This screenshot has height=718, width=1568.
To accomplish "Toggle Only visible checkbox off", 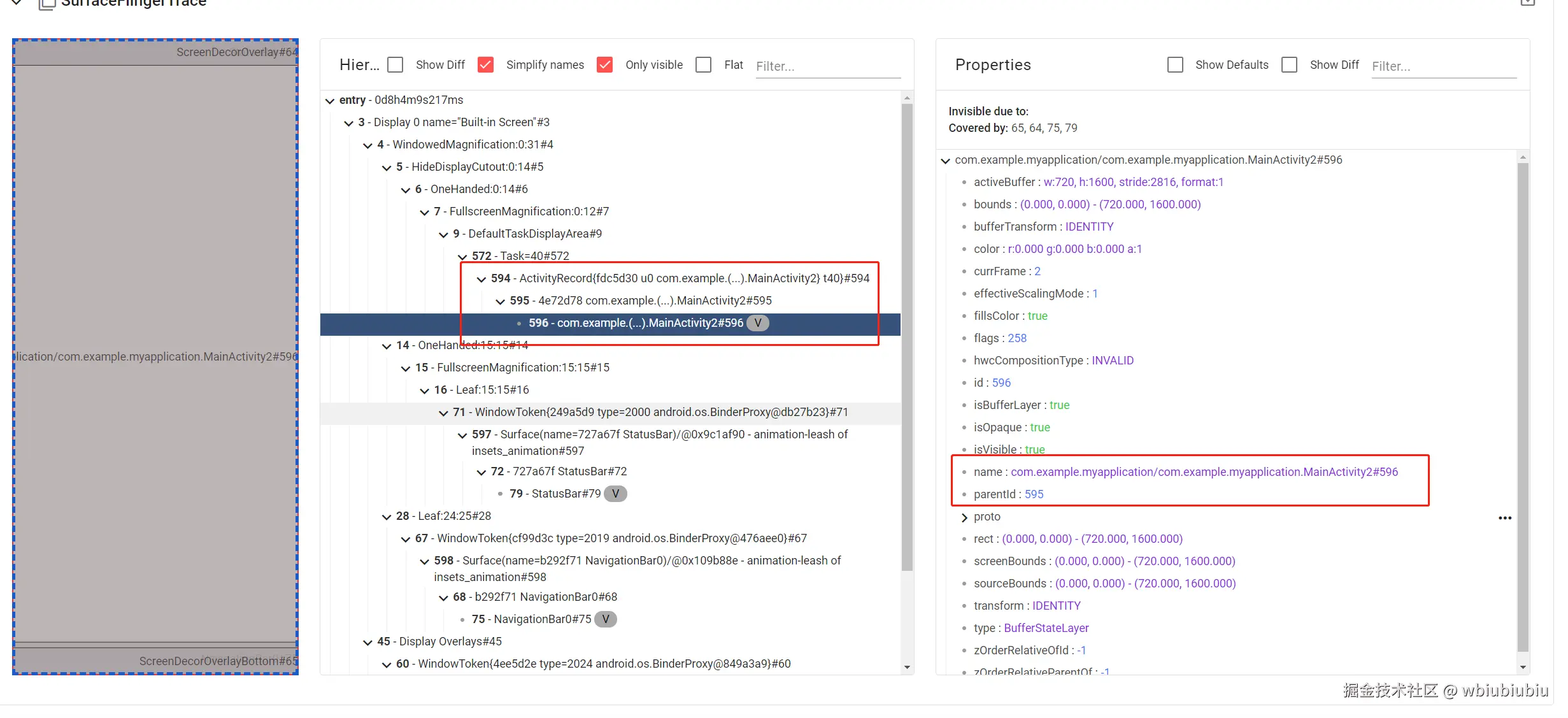I will [x=604, y=65].
